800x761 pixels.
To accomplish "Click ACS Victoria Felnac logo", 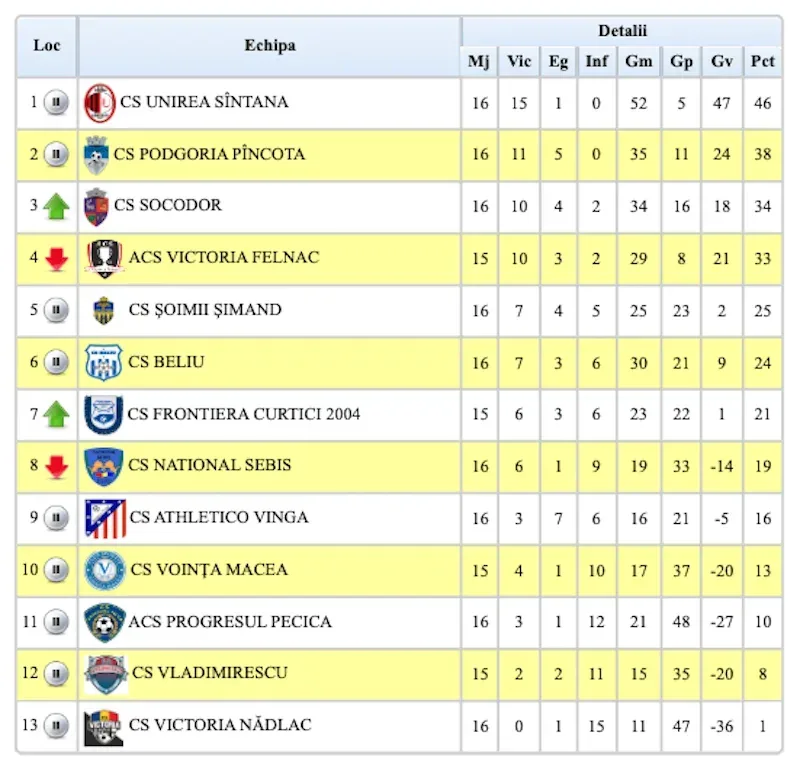I will (104, 259).
